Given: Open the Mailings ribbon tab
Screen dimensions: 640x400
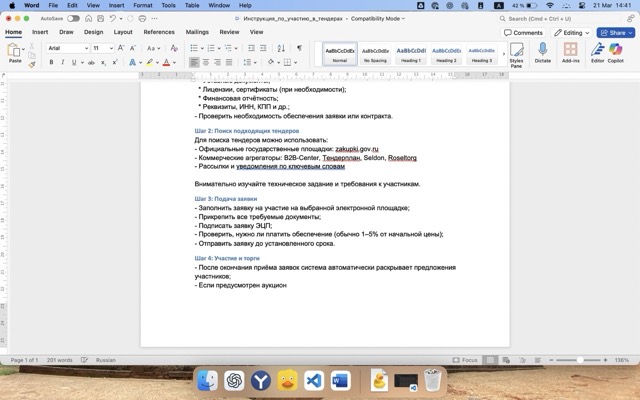Looking at the screenshot, I should point(196,32).
